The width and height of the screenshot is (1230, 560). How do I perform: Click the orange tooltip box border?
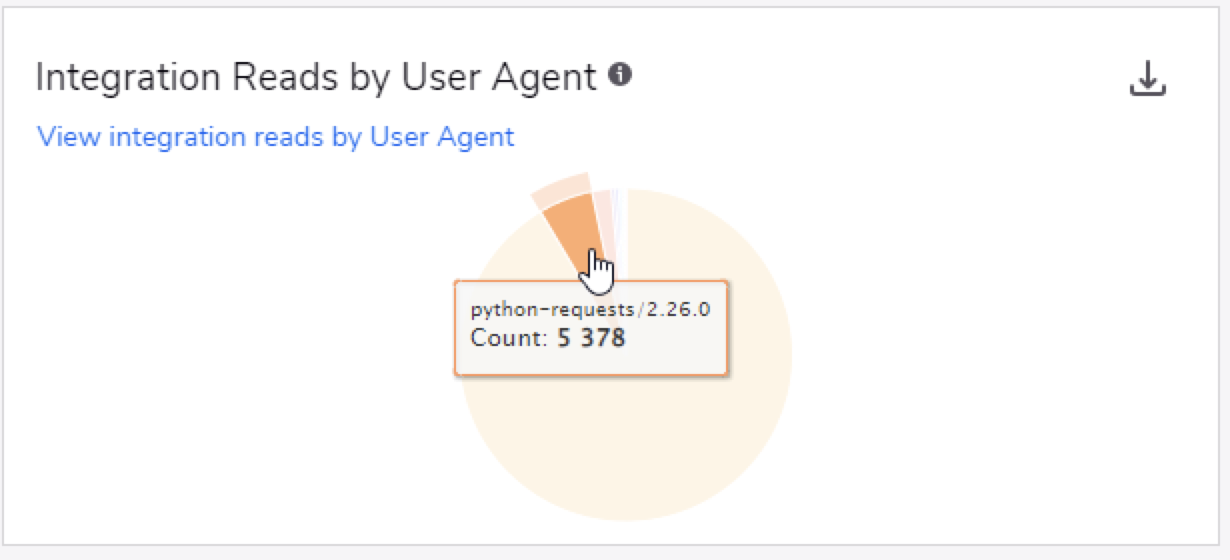590,282
